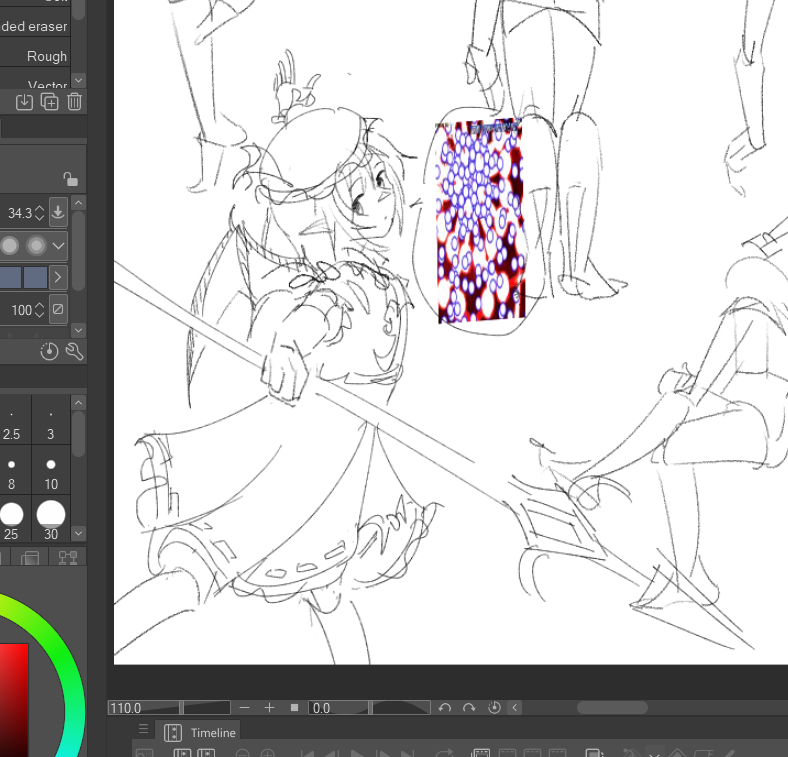The width and height of the screenshot is (788, 757).
Task: Zoom out canvas with minus button
Action: (245, 708)
